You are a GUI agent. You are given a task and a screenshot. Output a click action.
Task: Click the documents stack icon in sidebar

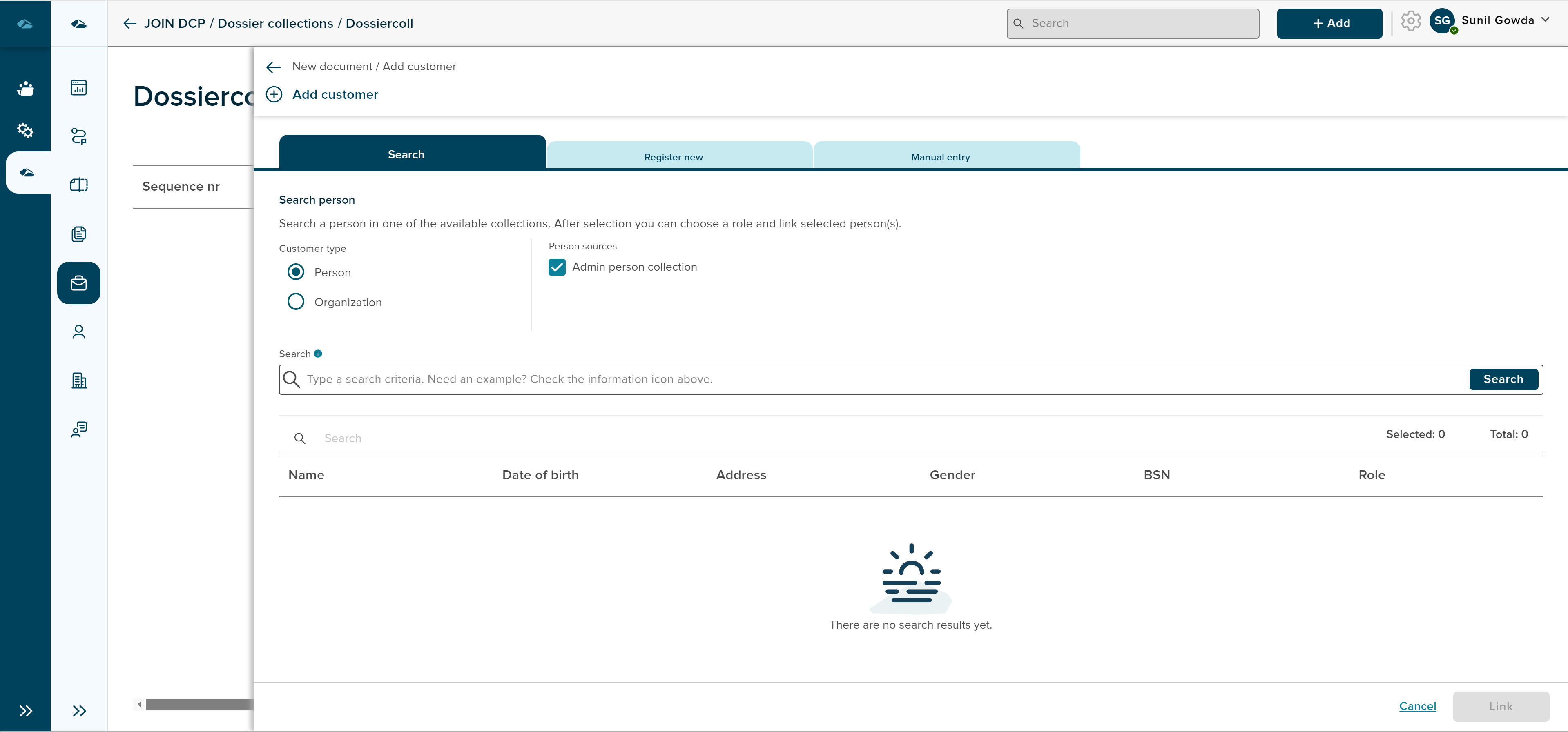coord(78,234)
